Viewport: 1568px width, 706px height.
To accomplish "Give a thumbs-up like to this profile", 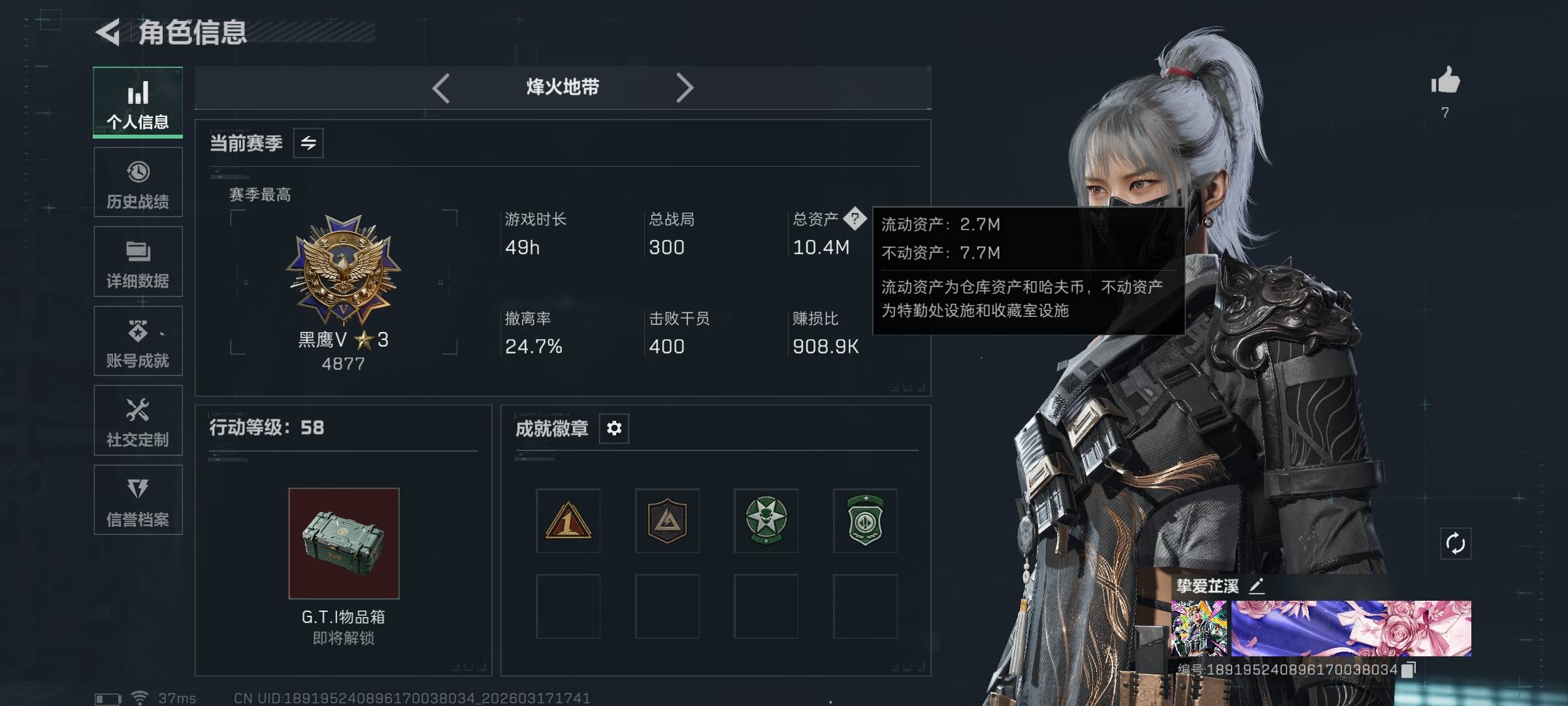I will coord(1445,81).
